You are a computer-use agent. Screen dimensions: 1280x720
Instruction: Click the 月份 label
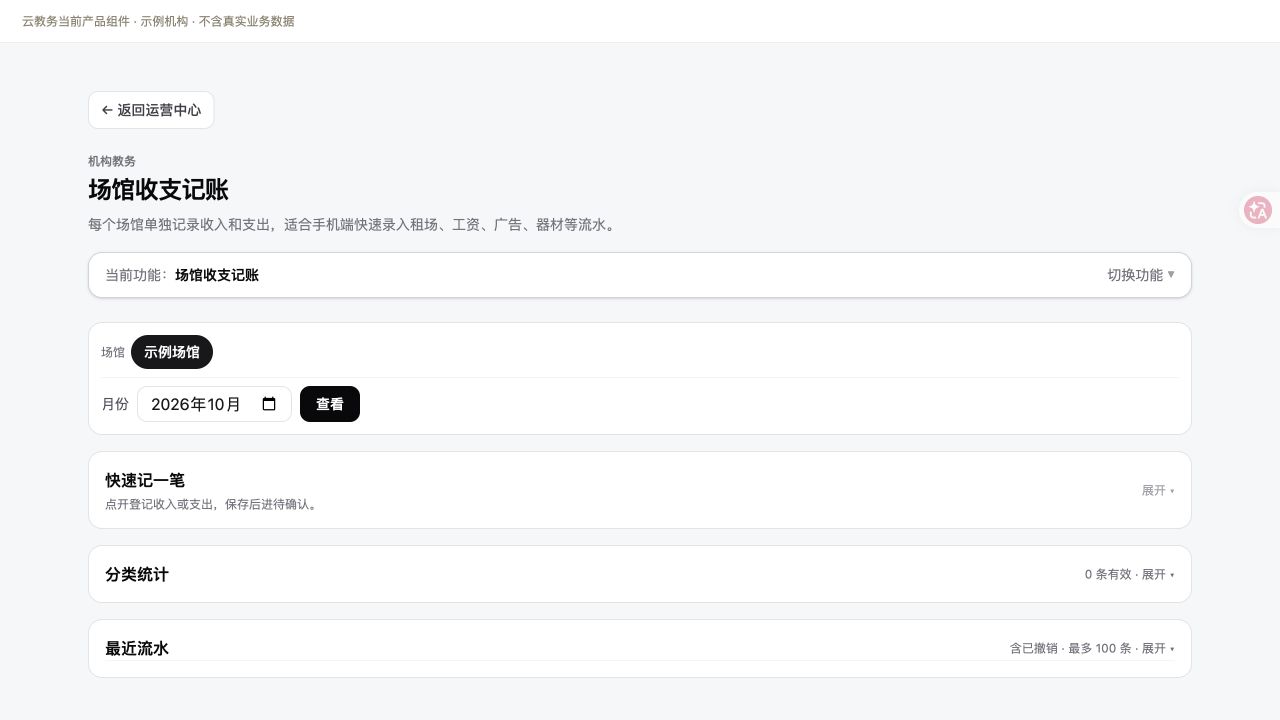click(115, 404)
